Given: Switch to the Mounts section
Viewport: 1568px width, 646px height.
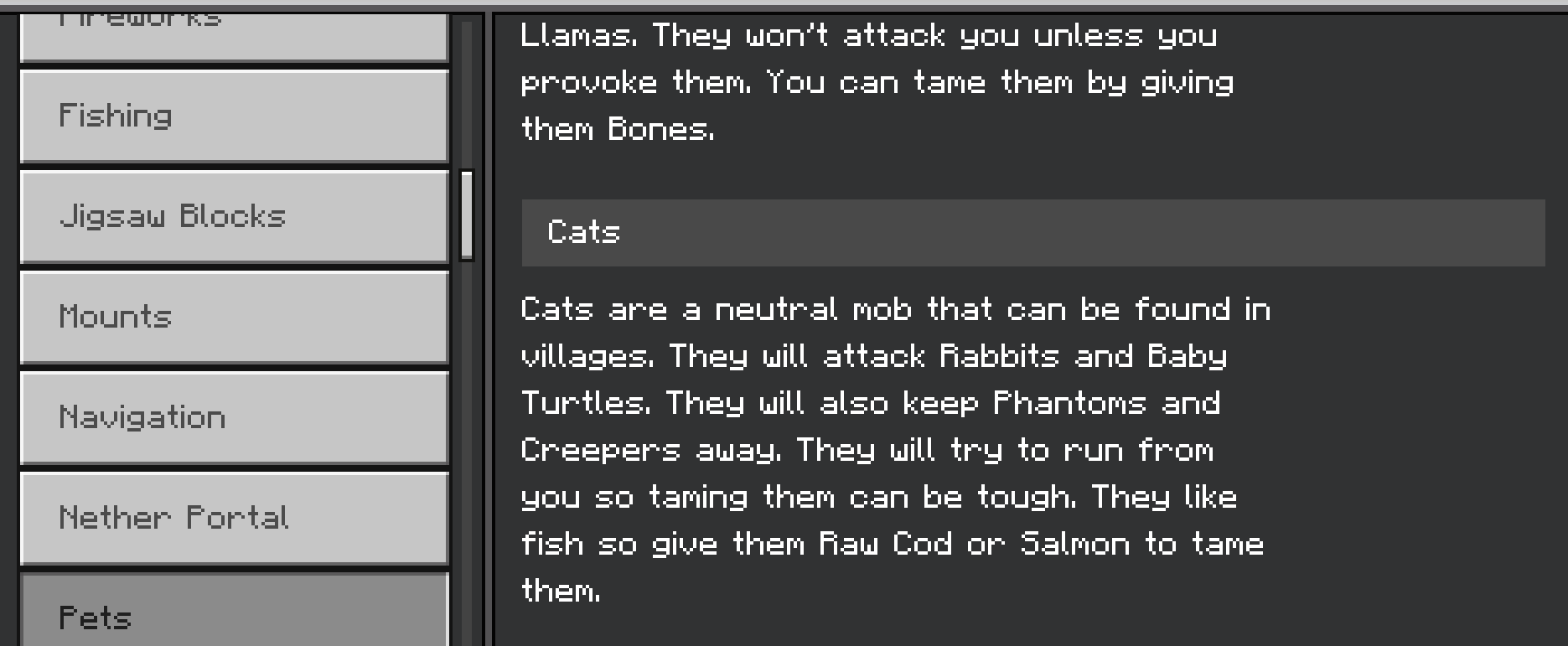Looking at the screenshot, I should pyautogui.click(x=234, y=317).
